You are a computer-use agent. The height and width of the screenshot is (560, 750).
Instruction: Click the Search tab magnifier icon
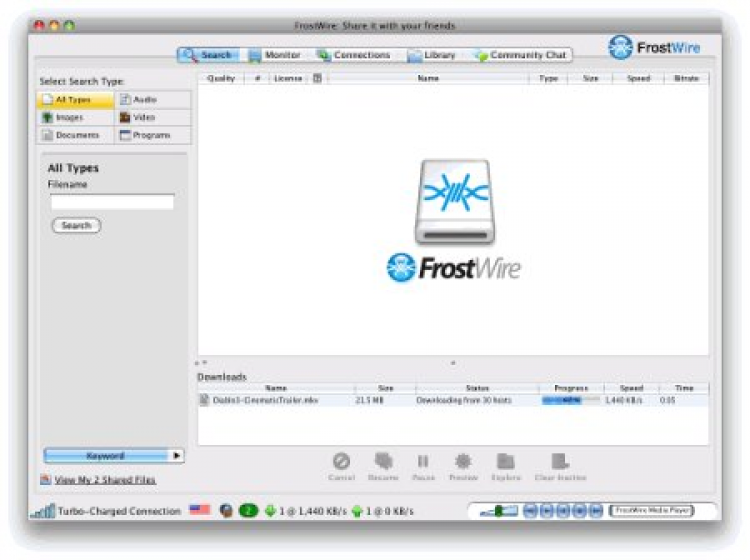click(189, 55)
